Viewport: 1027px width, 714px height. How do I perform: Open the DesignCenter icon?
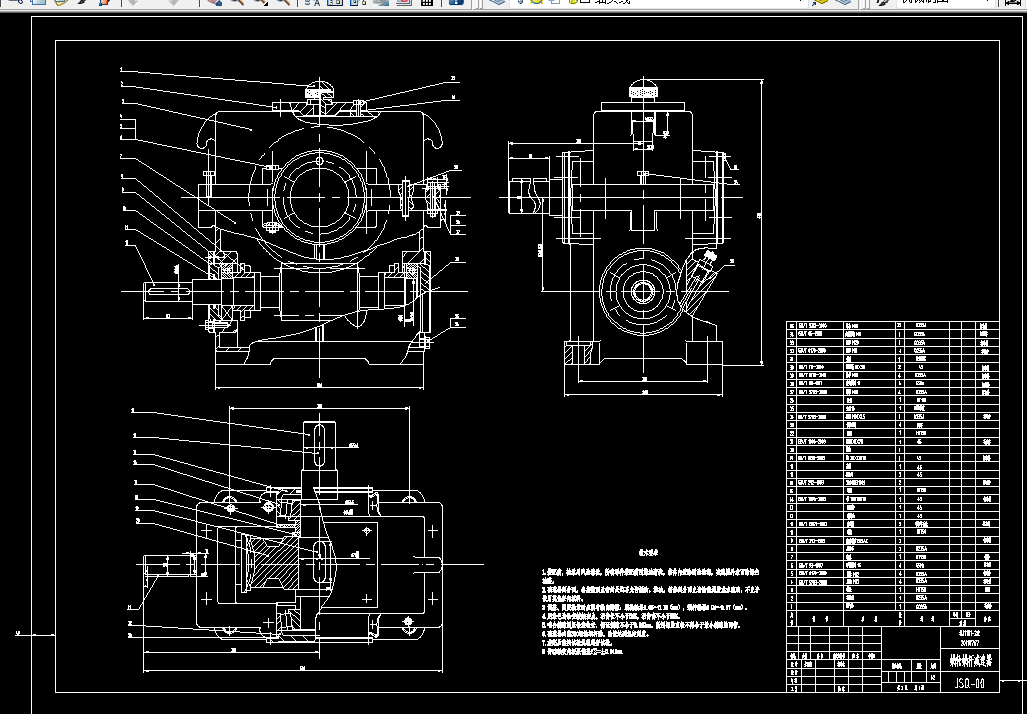pos(335,2)
